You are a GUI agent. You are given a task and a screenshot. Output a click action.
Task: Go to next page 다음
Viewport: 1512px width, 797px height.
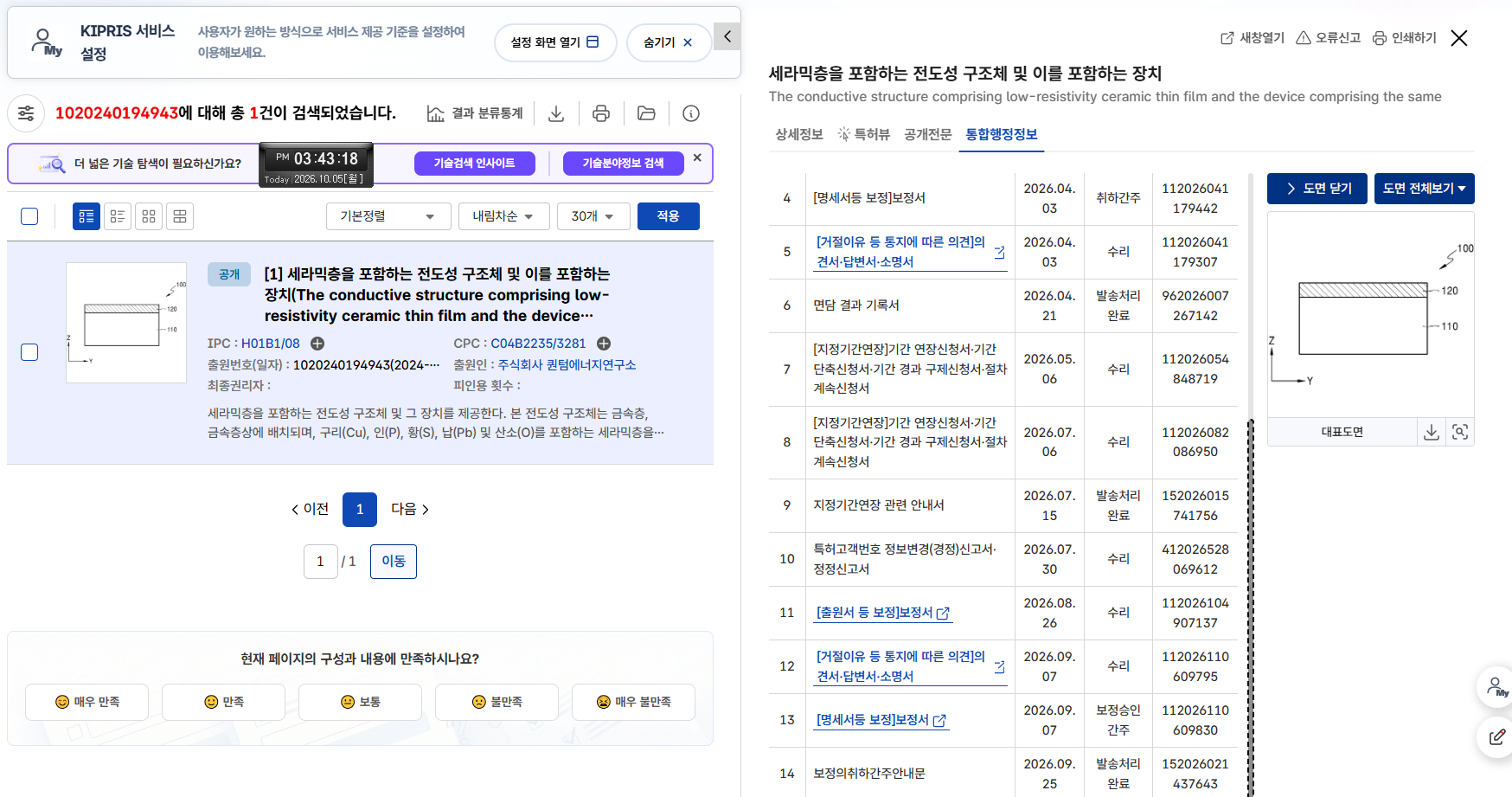coord(410,509)
